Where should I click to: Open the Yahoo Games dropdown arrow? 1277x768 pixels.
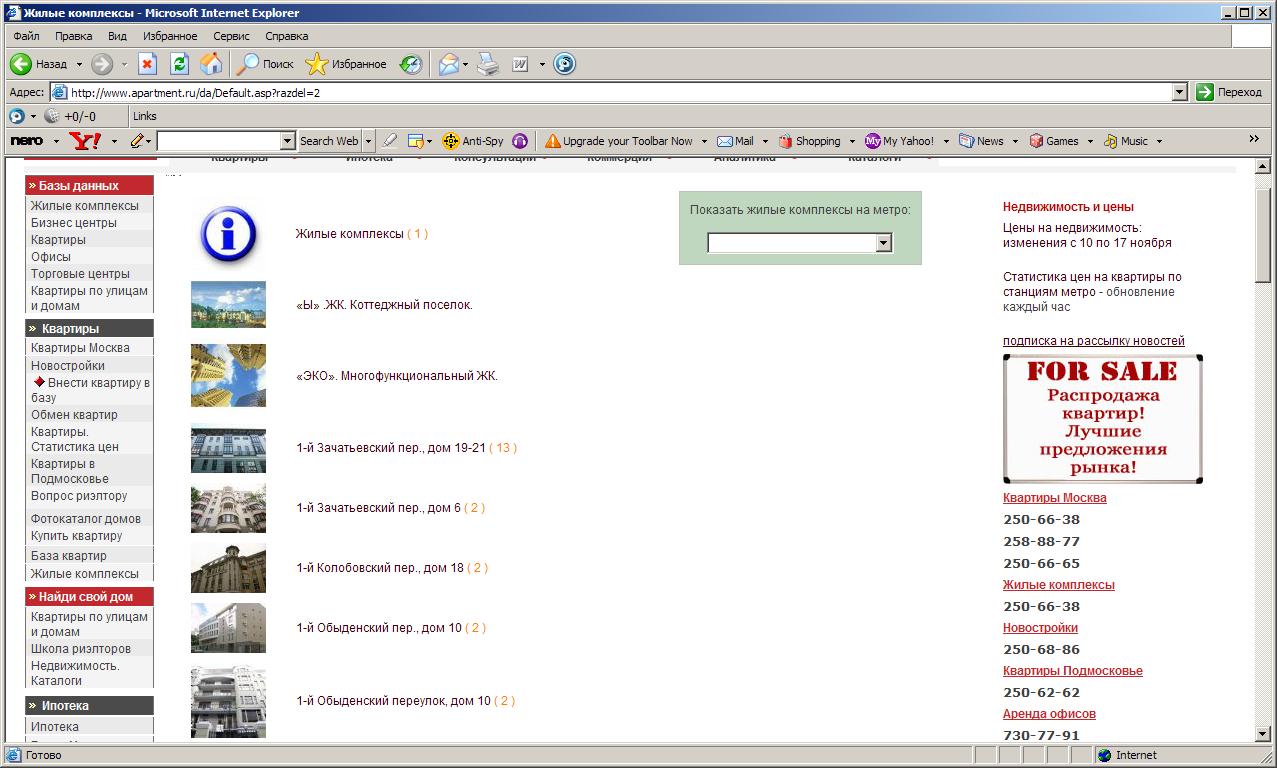point(1090,141)
